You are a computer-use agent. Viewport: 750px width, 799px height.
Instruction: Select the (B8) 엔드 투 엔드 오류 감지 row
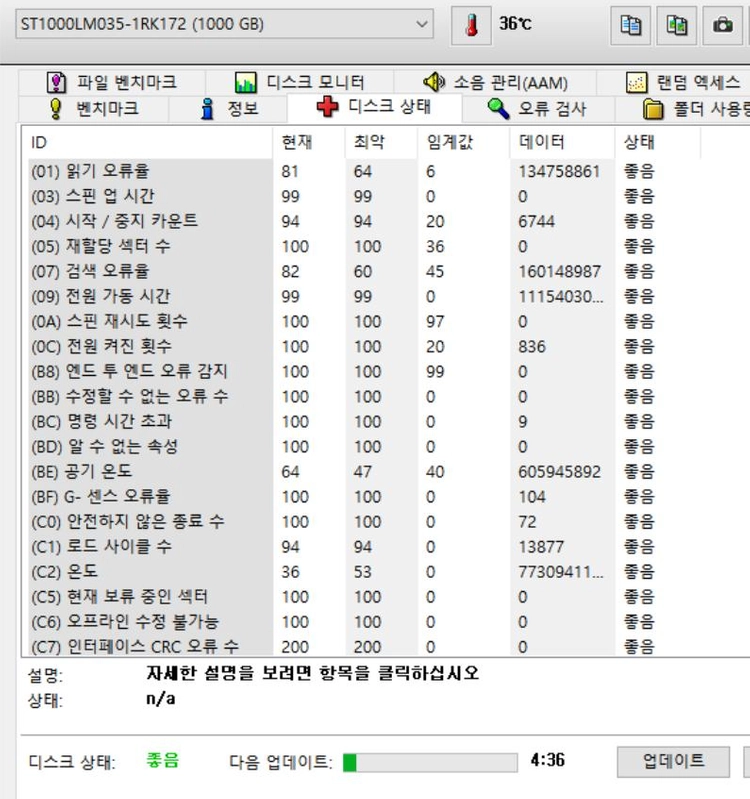(362, 371)
